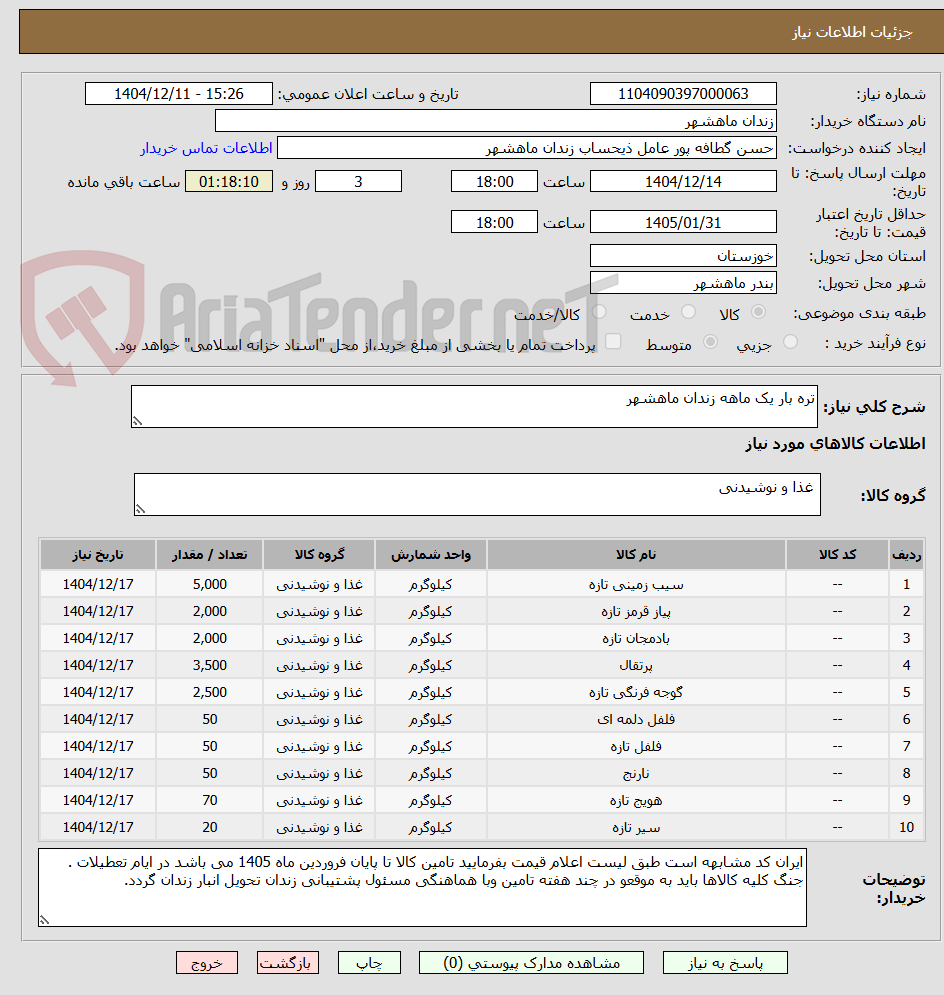Toggle the اسناد خزانه اسلامی payment checkbox
The image size is (944, 995).
(613, 341)
